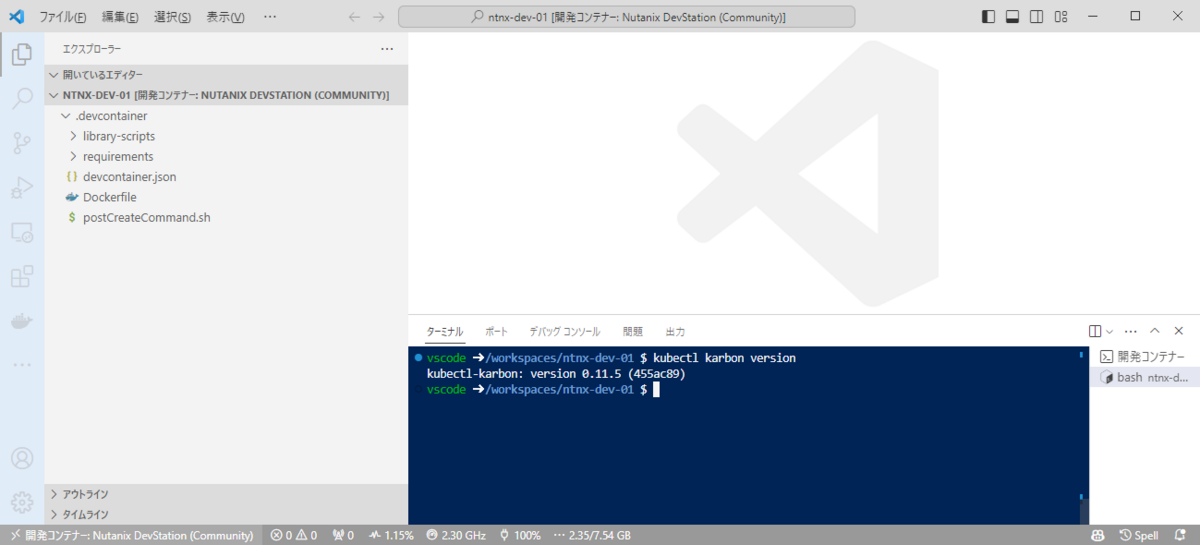The image size is (1200, 545).
Task: Open the 表示 menu
Action: (225, 17)
